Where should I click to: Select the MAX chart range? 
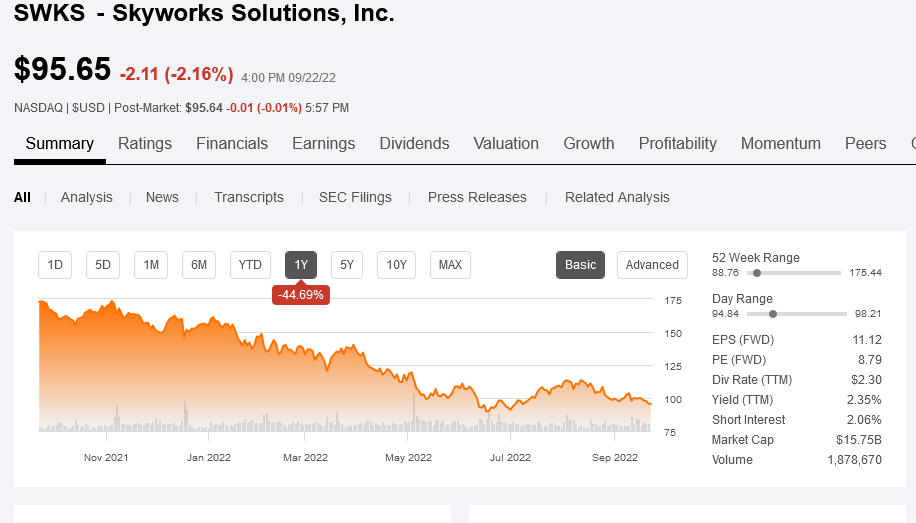tap(450, 265)
